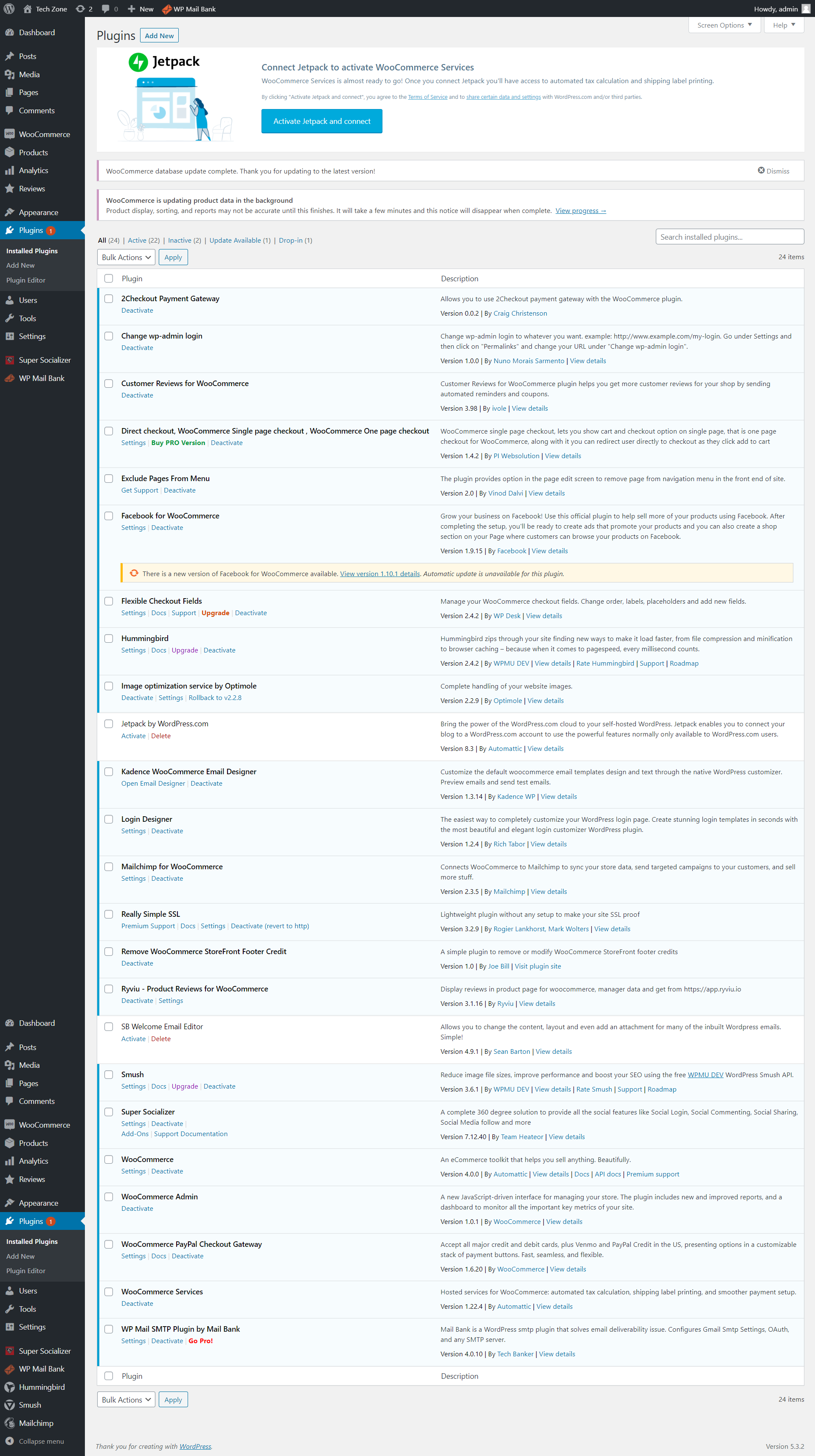Check the 2Checkout Payment Gateway checkbox
The width and height of the screenshot is (815, 1456).
click(109, 298)
